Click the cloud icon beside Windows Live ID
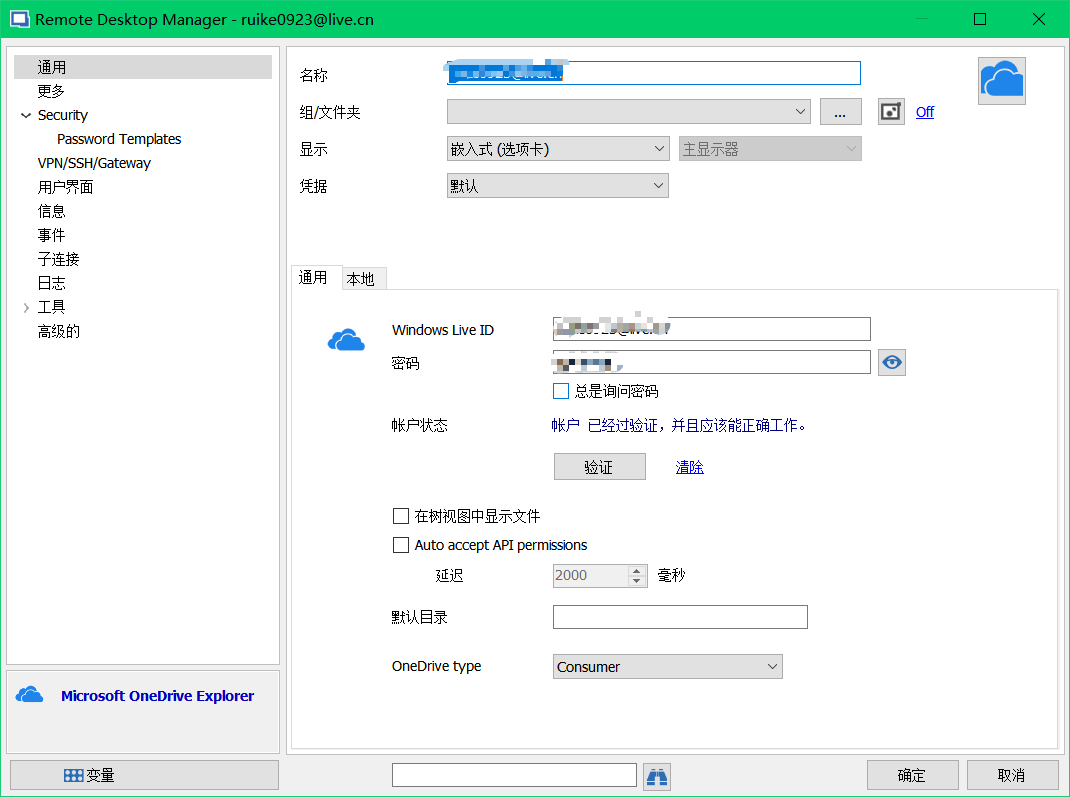Screen dimensions: 1070x797 (347, 339)
